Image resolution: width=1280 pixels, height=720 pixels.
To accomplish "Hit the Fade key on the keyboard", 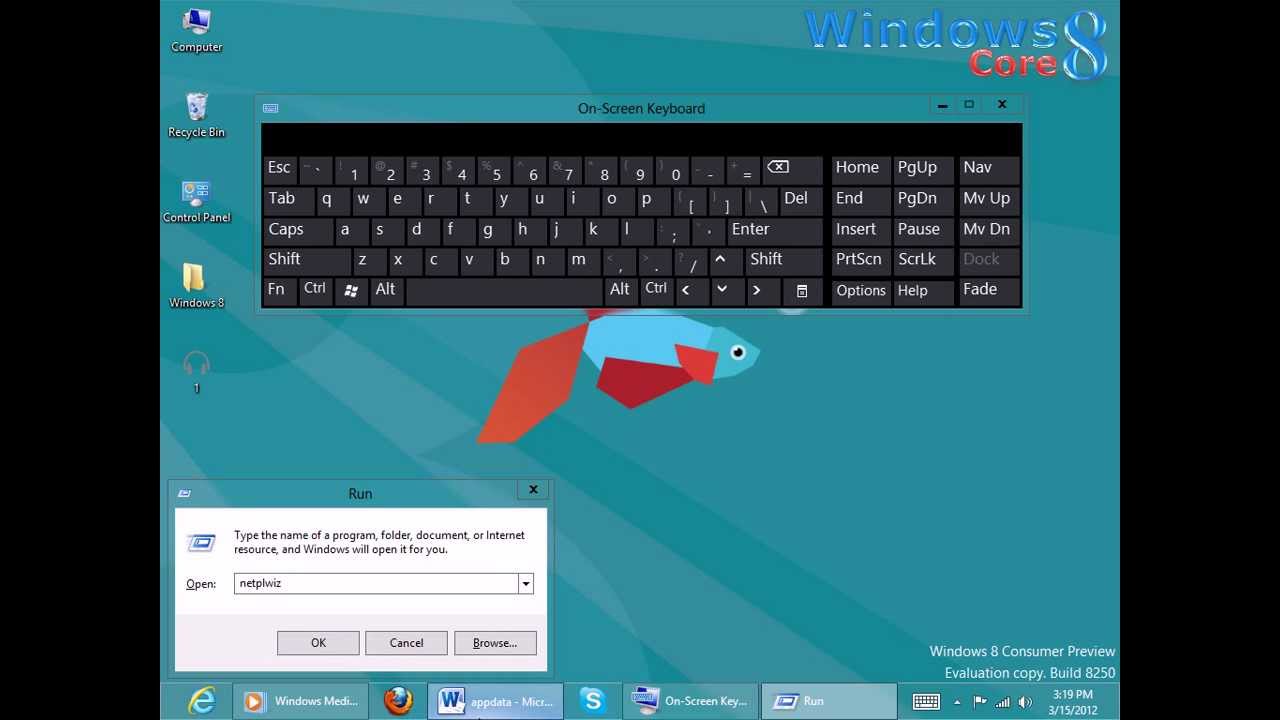I will click(989, 290).
